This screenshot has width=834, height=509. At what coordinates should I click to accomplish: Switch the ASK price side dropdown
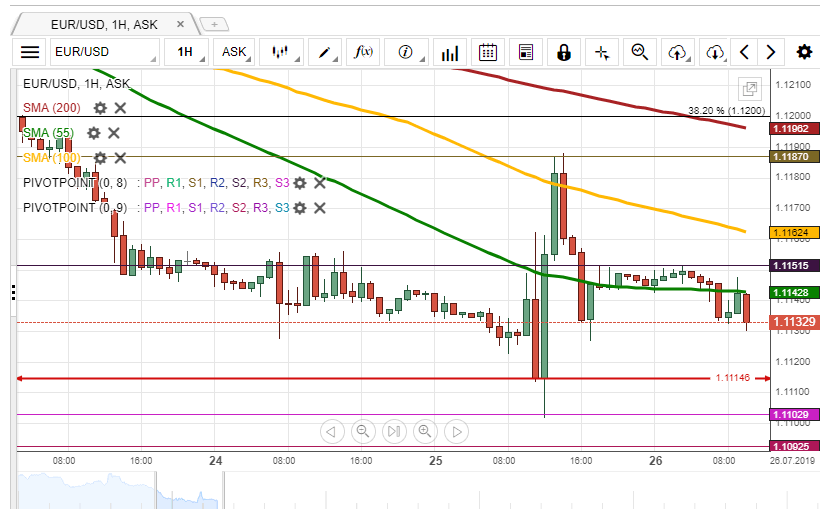pos(234,52)
